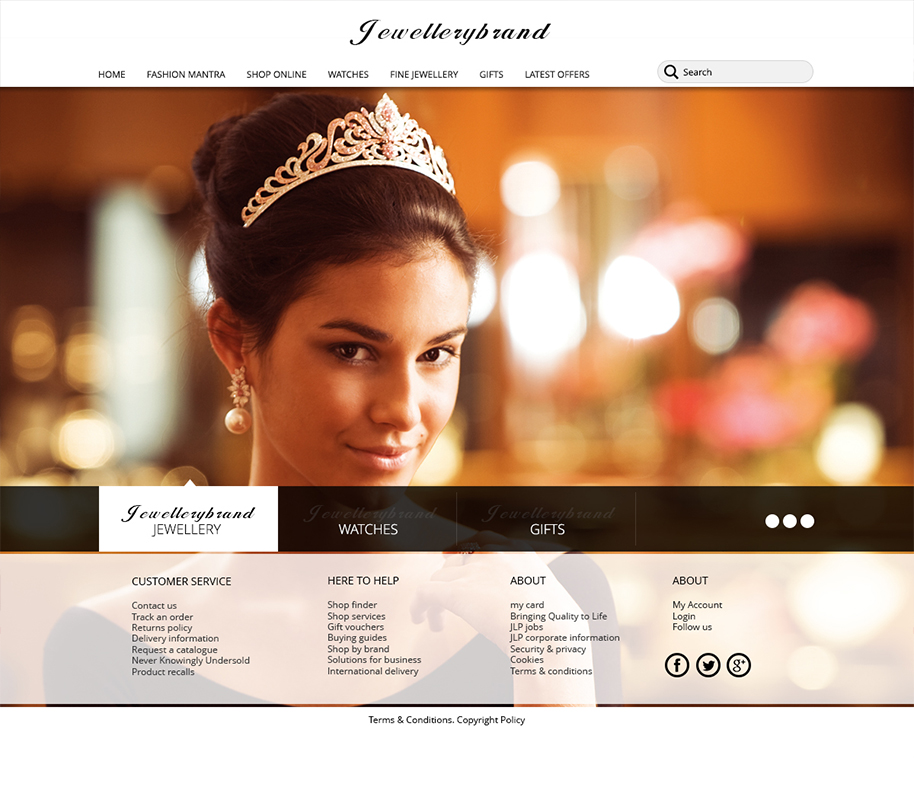The height and width of the screenshot is (800, 914).
Task: Switch to the Jewellerybrand GIFTS tab
Action: point(546,519)
